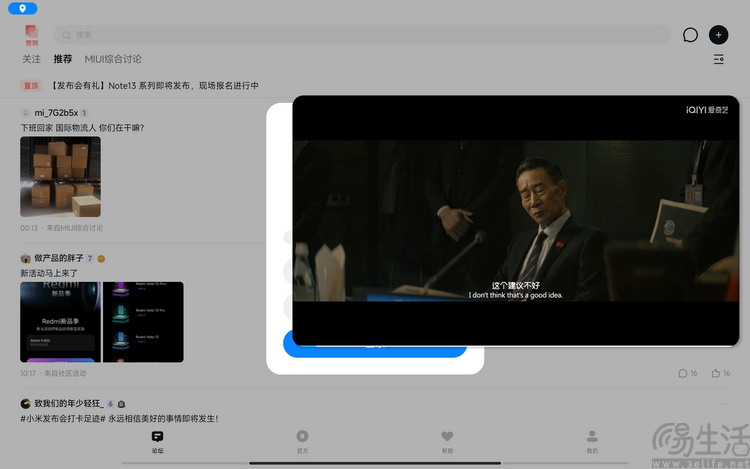This screenshot has width=750, height=469.
Task: Tap 做产品的胖子 avatar icon
Action: (25, 258)
